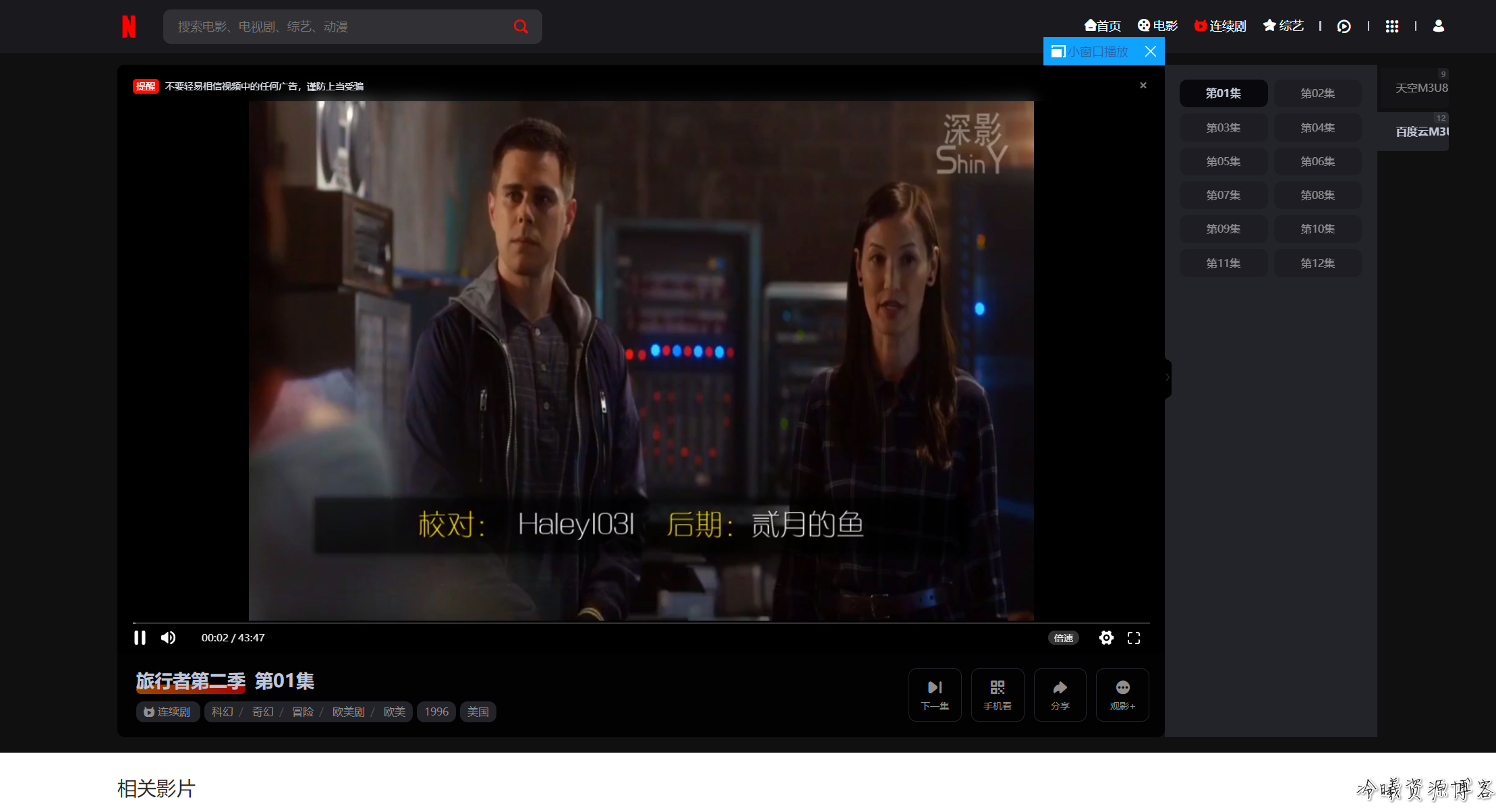Play the 下一集 next episode
The image size is (1496, 812).
(x=935, y=695)
